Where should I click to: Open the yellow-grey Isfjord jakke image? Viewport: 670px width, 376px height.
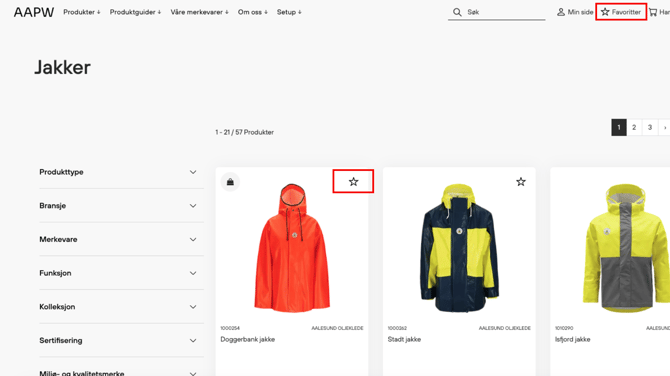tap(626, 248)
